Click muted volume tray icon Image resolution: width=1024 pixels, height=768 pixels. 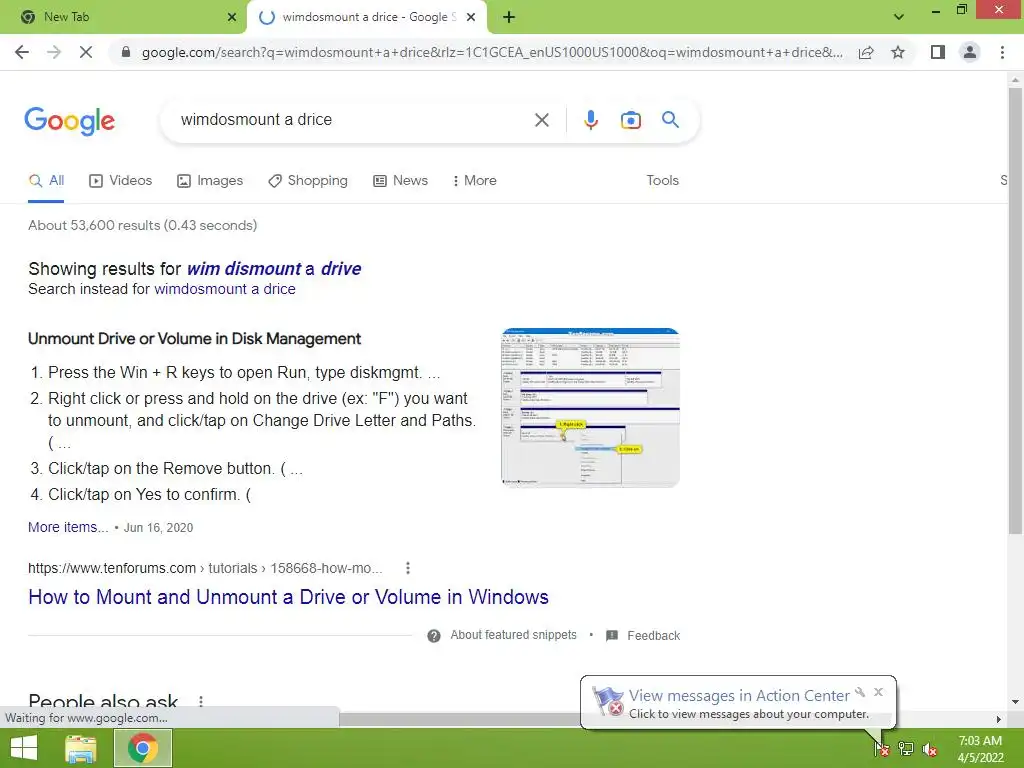(930, 749)
